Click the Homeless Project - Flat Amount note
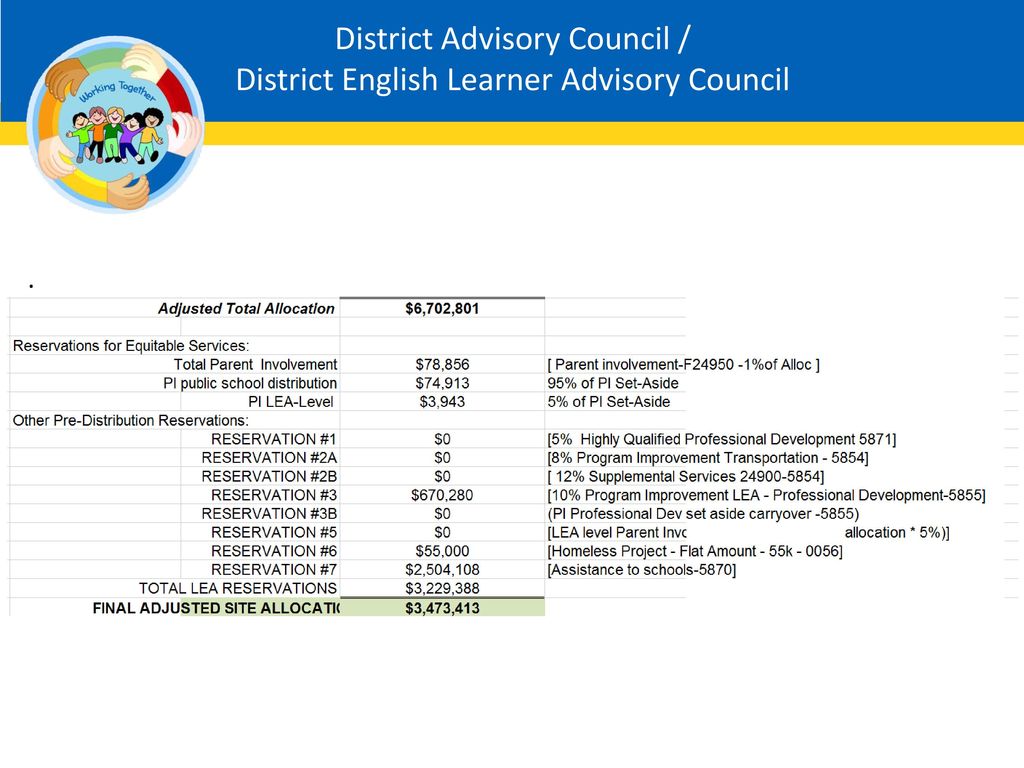Screen dimensions: 1024x768 pos(695,551)
